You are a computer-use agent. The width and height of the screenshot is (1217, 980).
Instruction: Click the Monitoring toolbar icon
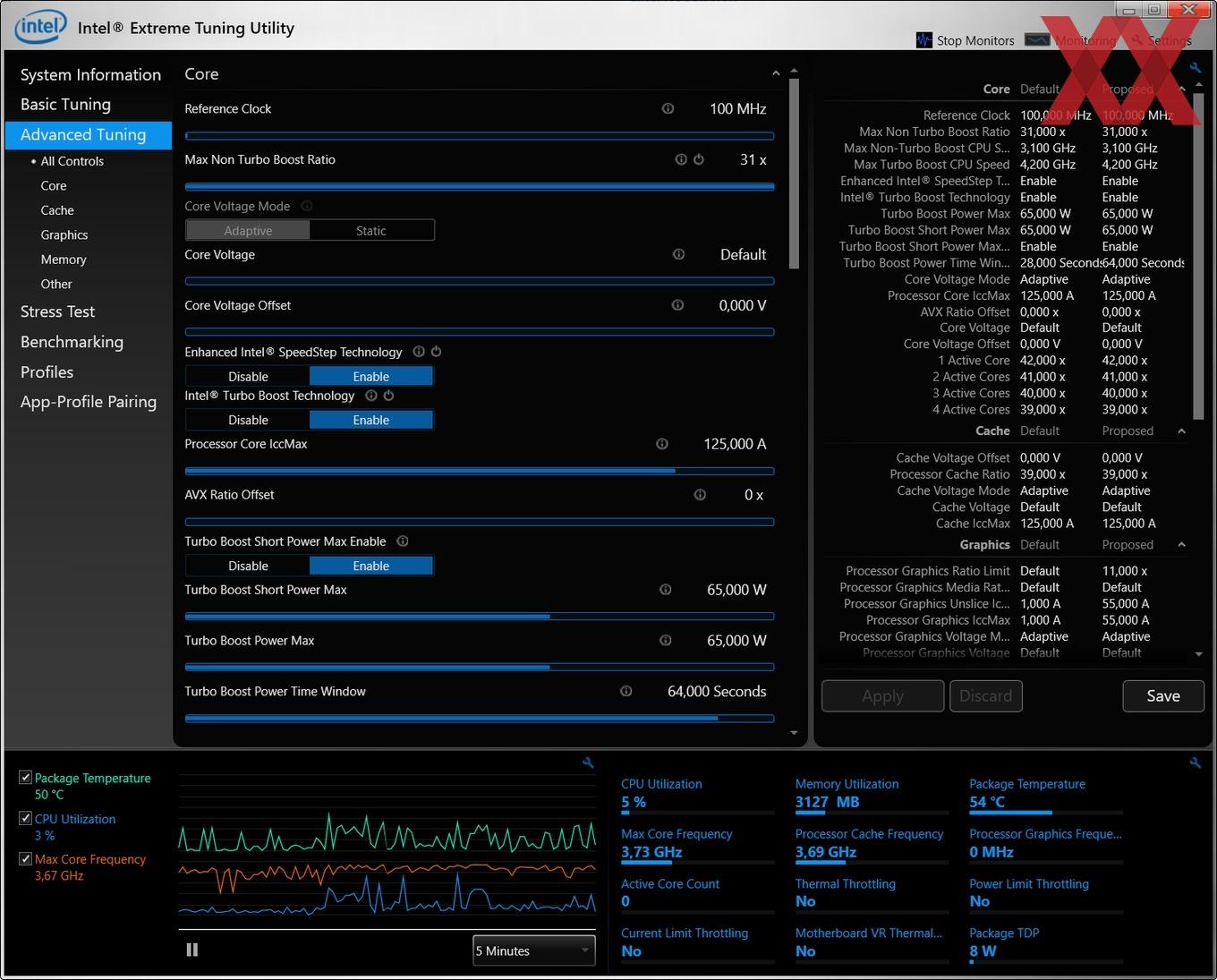tap(1037, 40)
